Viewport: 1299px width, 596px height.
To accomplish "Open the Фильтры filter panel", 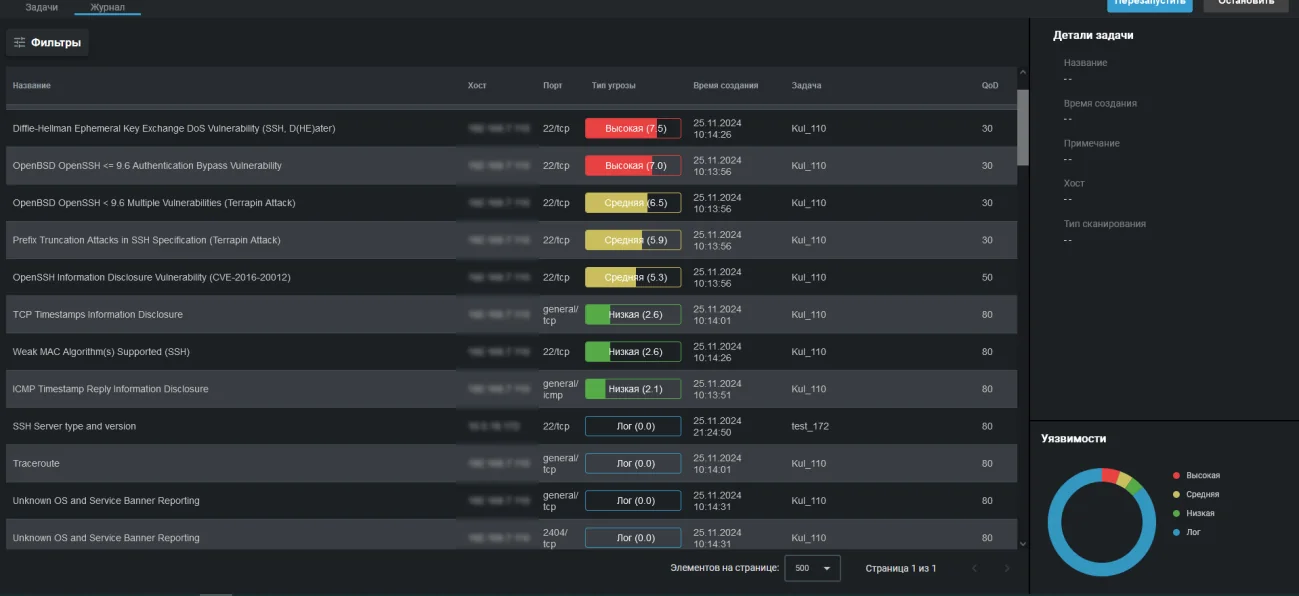I will point(47,42).
